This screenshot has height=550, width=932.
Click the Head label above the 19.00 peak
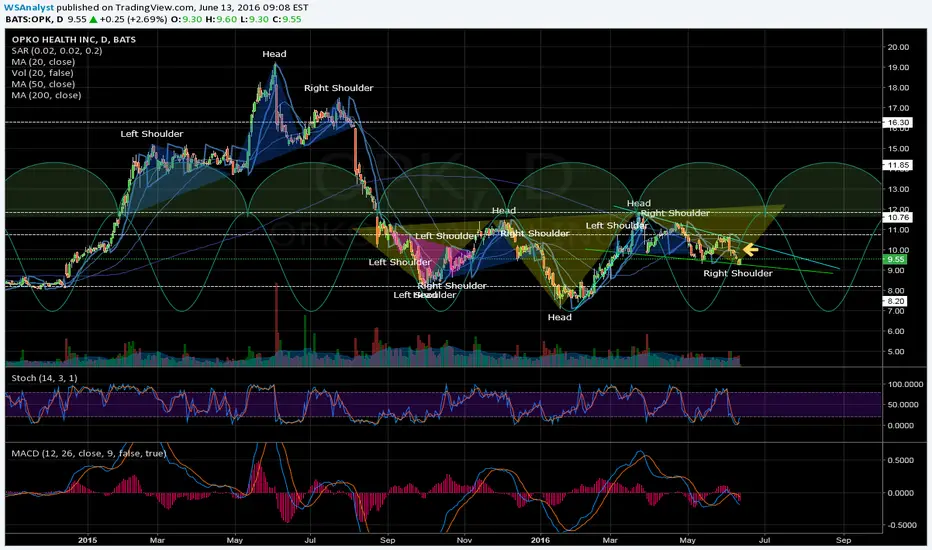(x=275, y=54)
